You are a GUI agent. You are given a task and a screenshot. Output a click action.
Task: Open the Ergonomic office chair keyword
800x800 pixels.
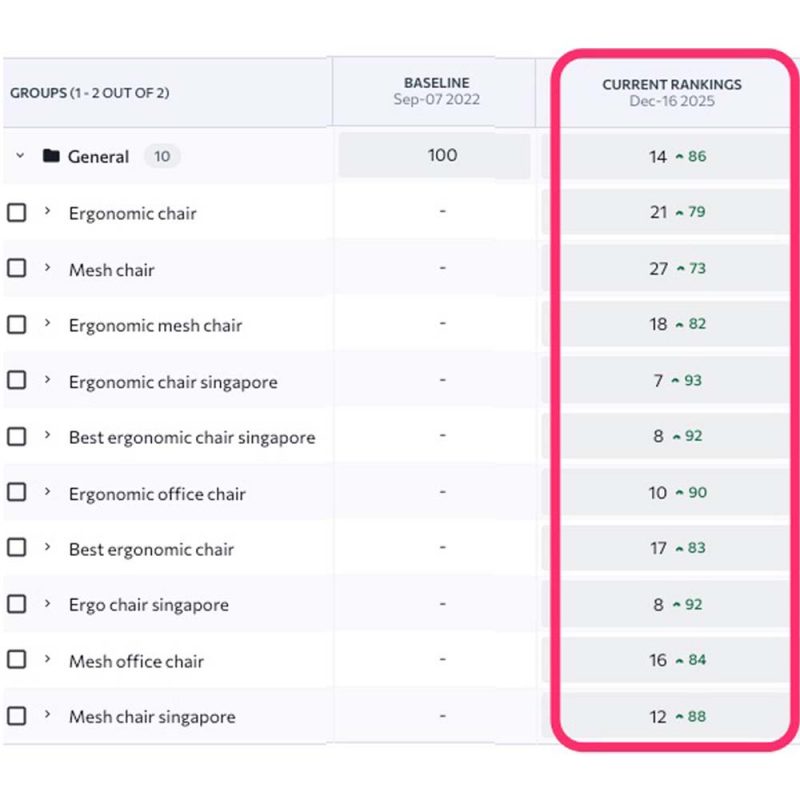point(156,494)
